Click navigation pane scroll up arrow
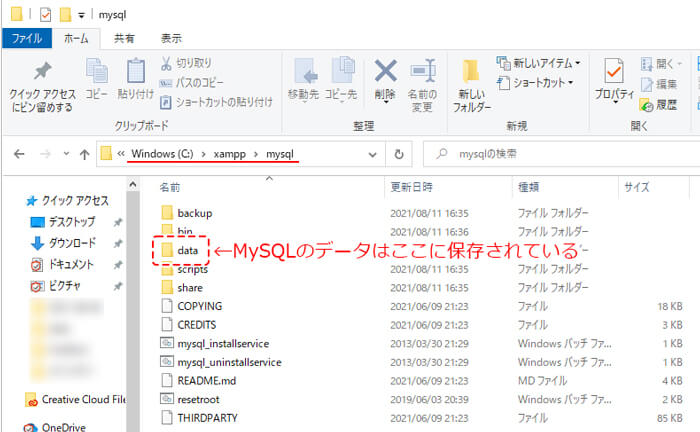Image resolution: width=700 pixels, height=432 pixels. [x=133, y=184]
